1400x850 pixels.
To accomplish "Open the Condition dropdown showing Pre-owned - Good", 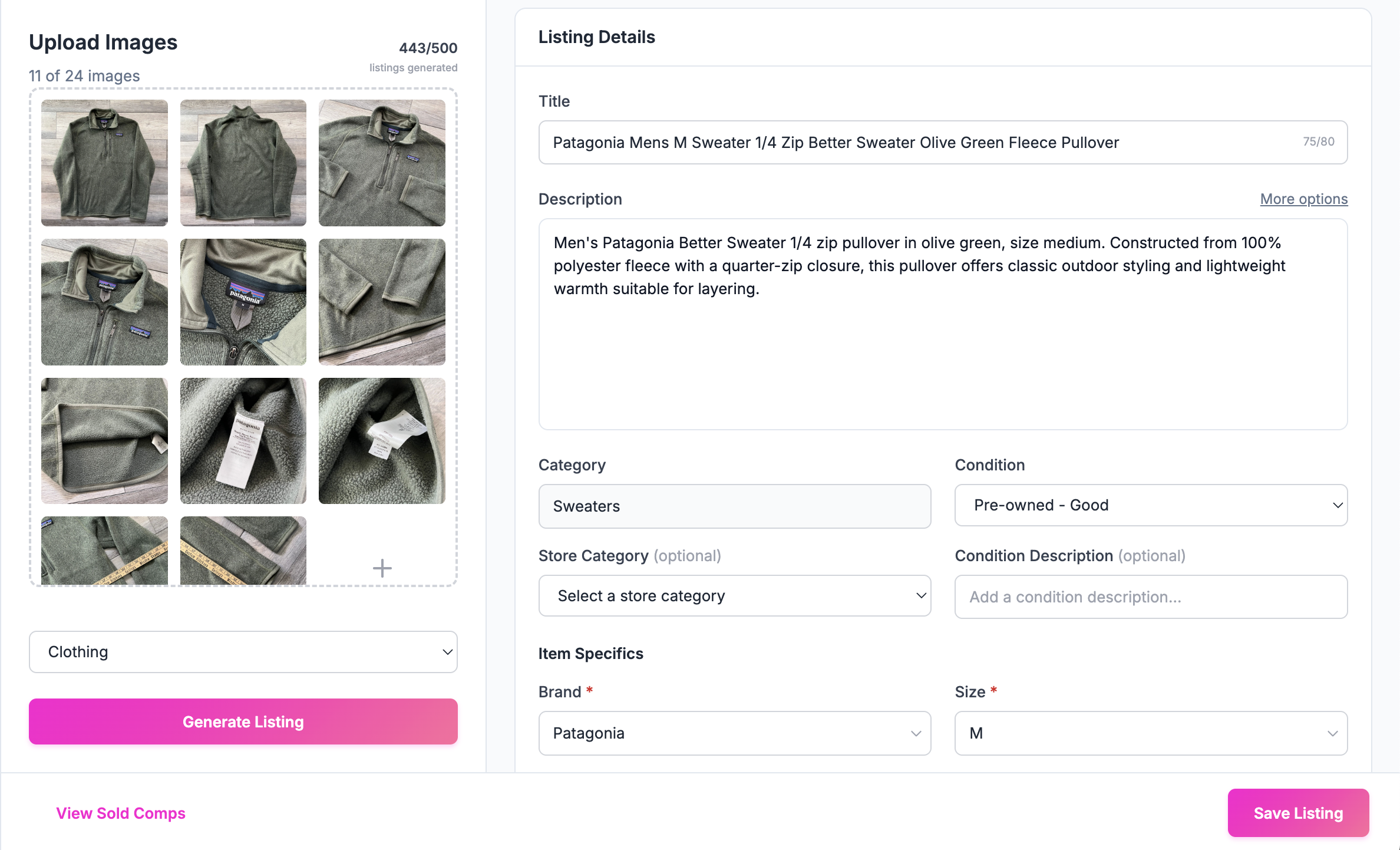I will [1150, 505].
